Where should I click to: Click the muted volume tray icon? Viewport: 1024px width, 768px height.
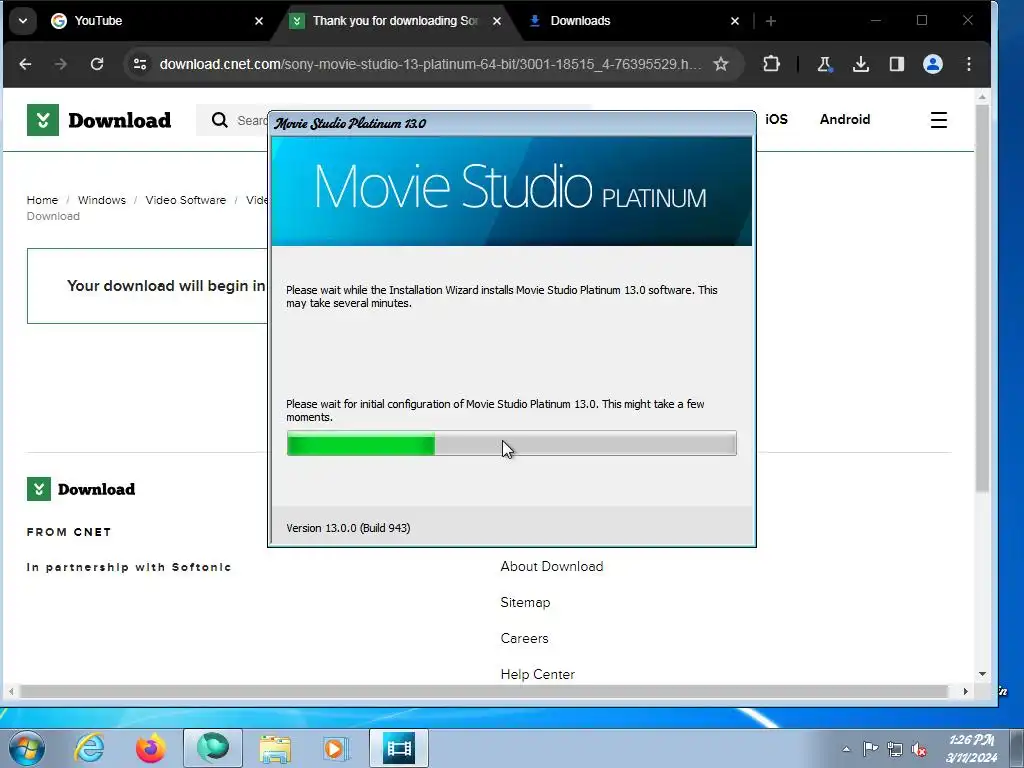(x=919, y=749)
